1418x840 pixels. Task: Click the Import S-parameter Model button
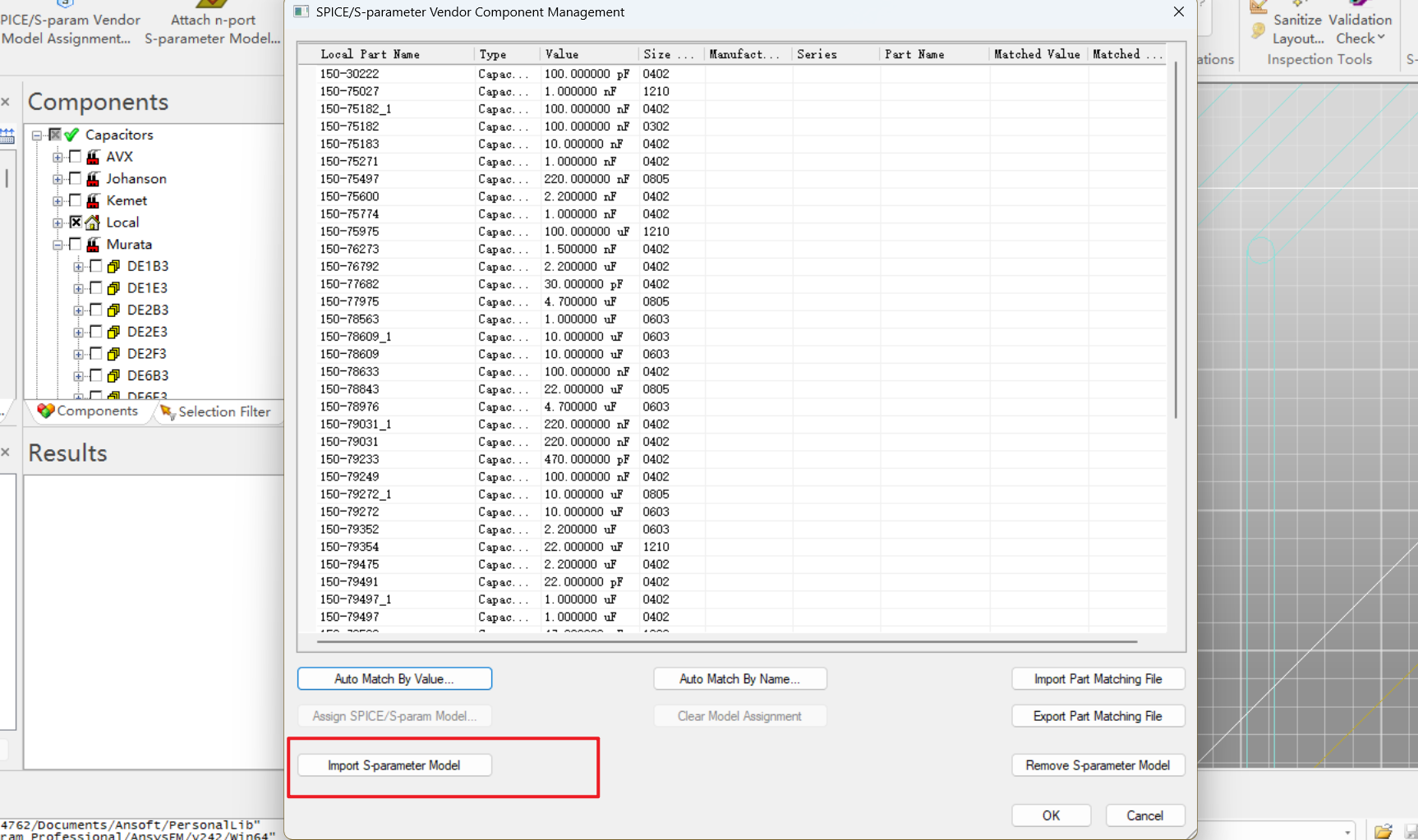point(394,765)
